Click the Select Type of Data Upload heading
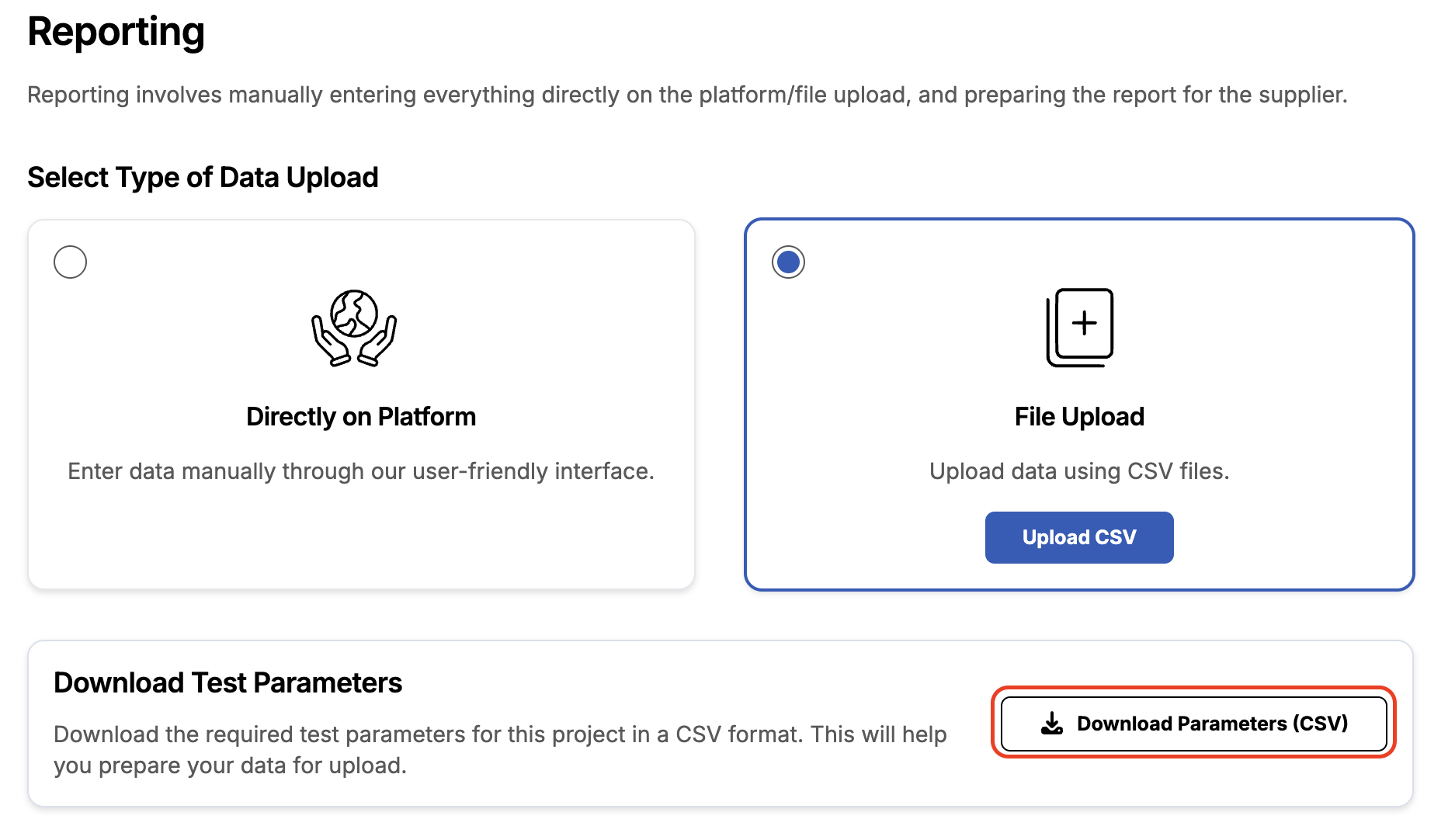This screenshot has height=840, width=1455. pos(203,178)
